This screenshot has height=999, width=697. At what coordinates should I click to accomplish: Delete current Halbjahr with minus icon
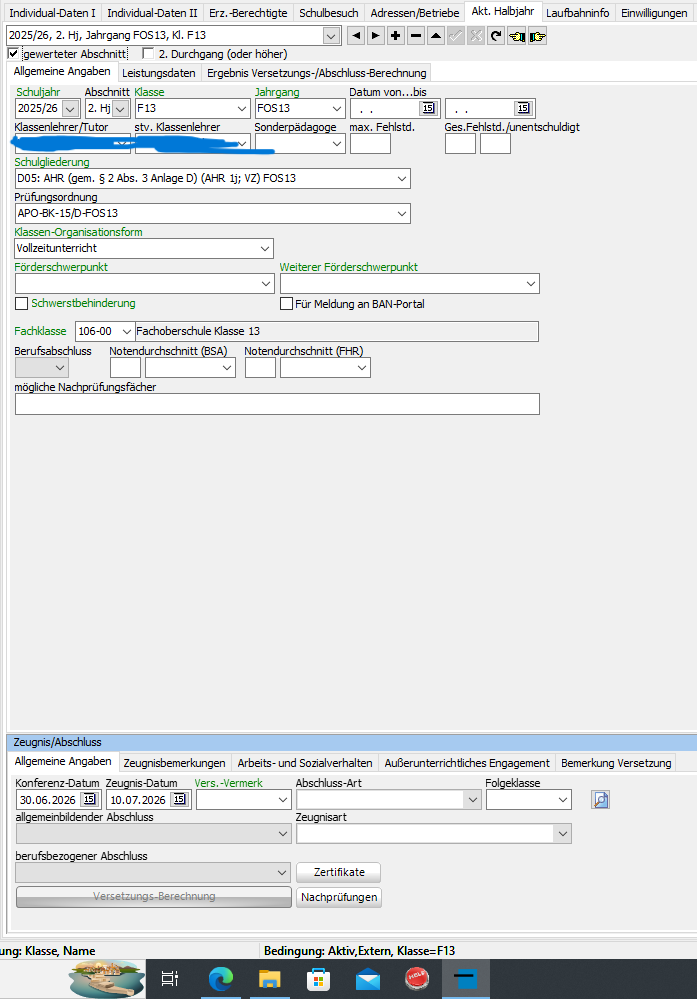tap(416, 36)
